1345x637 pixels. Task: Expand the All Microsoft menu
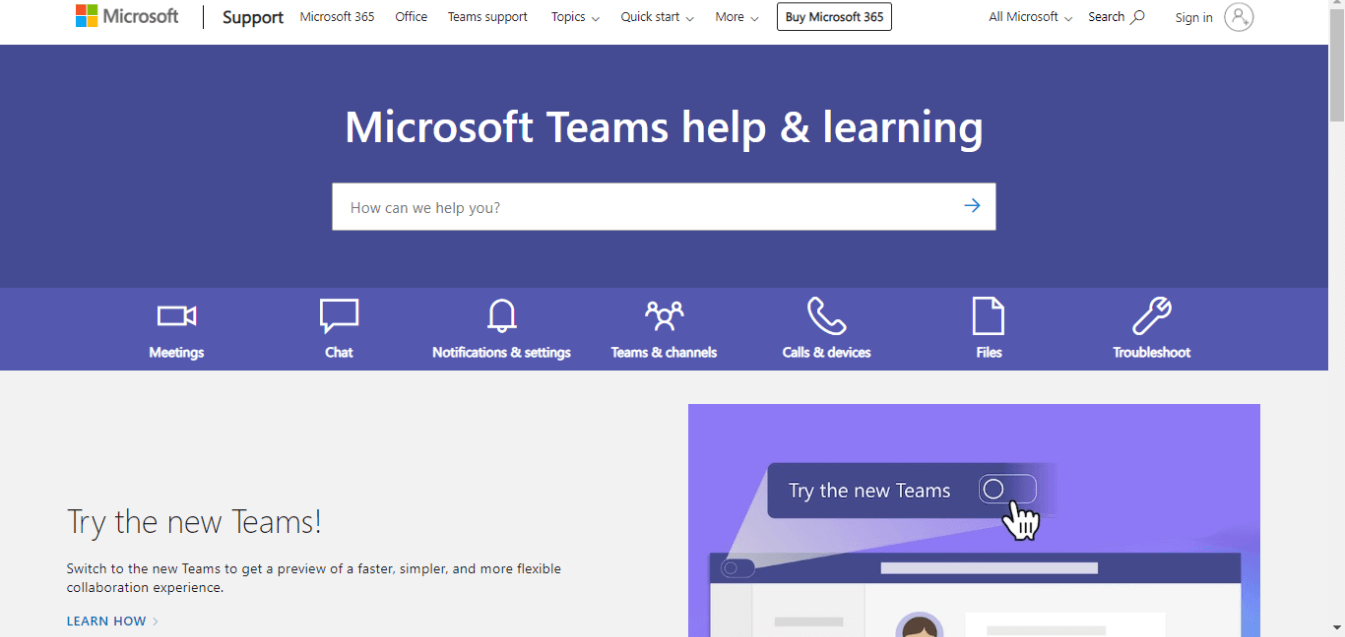click(1030, 17)
